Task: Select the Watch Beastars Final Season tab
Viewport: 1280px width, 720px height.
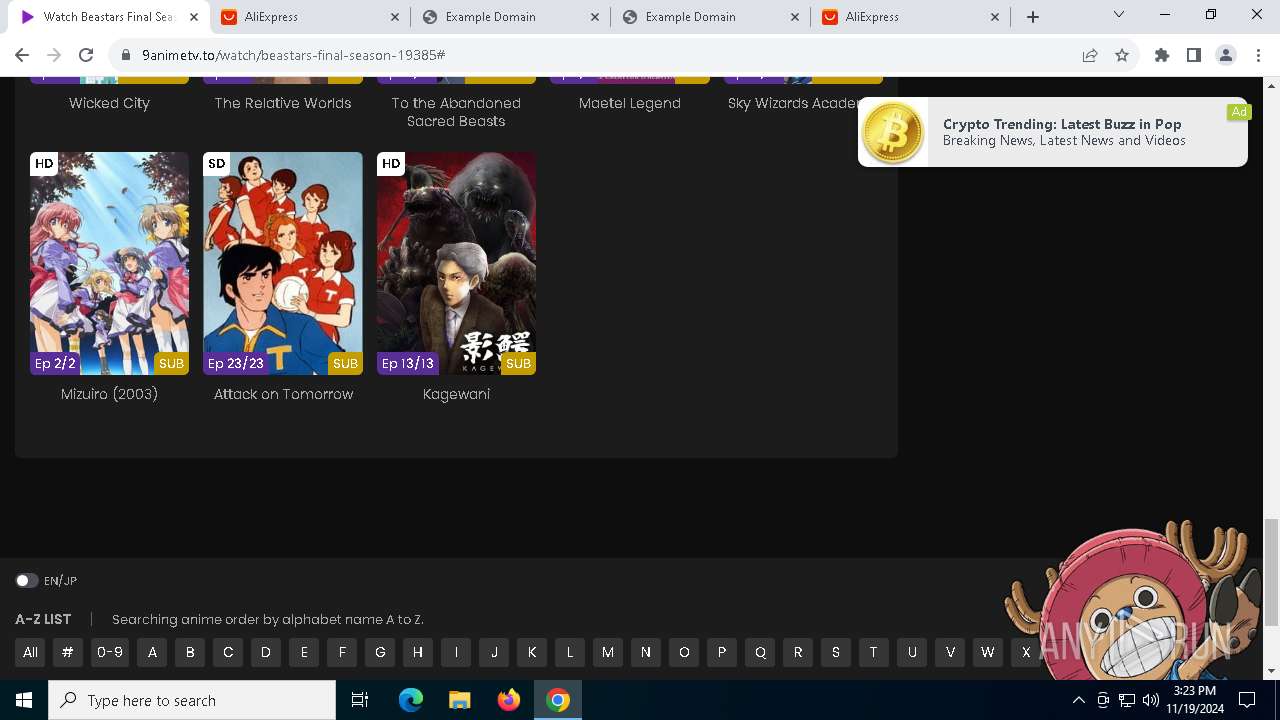Action: [110, 17]
